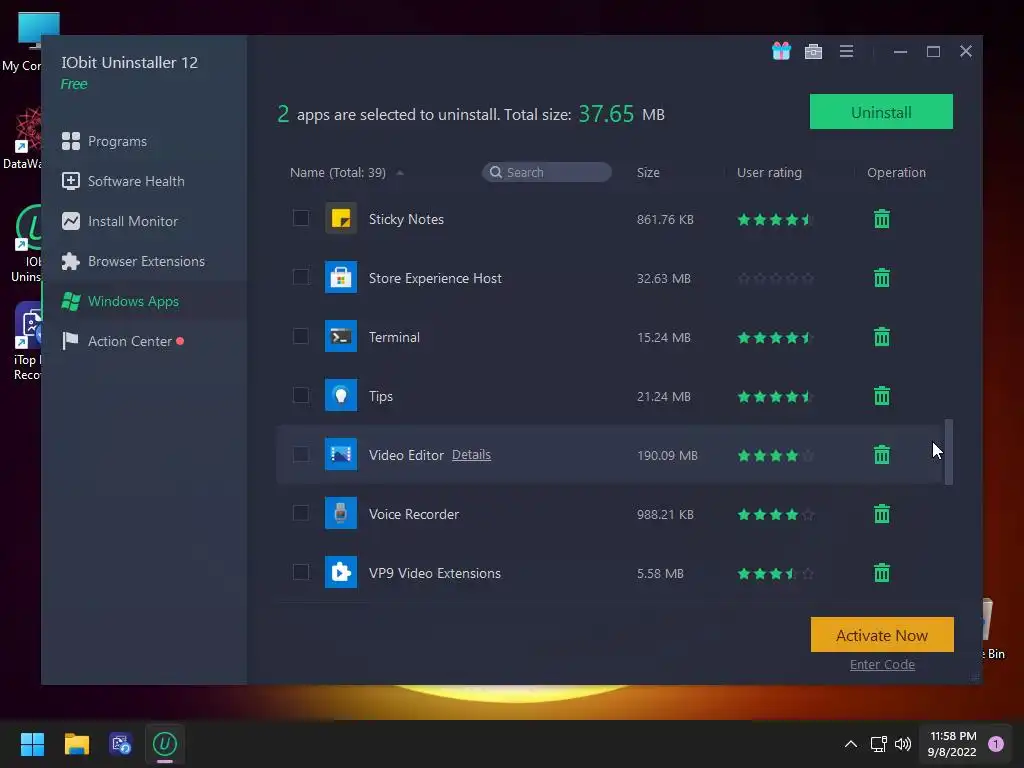Click the trash icon for VP9 Video Extensions
The width and height of the screenshot is (1024, 768).
[x=882, y=573]
